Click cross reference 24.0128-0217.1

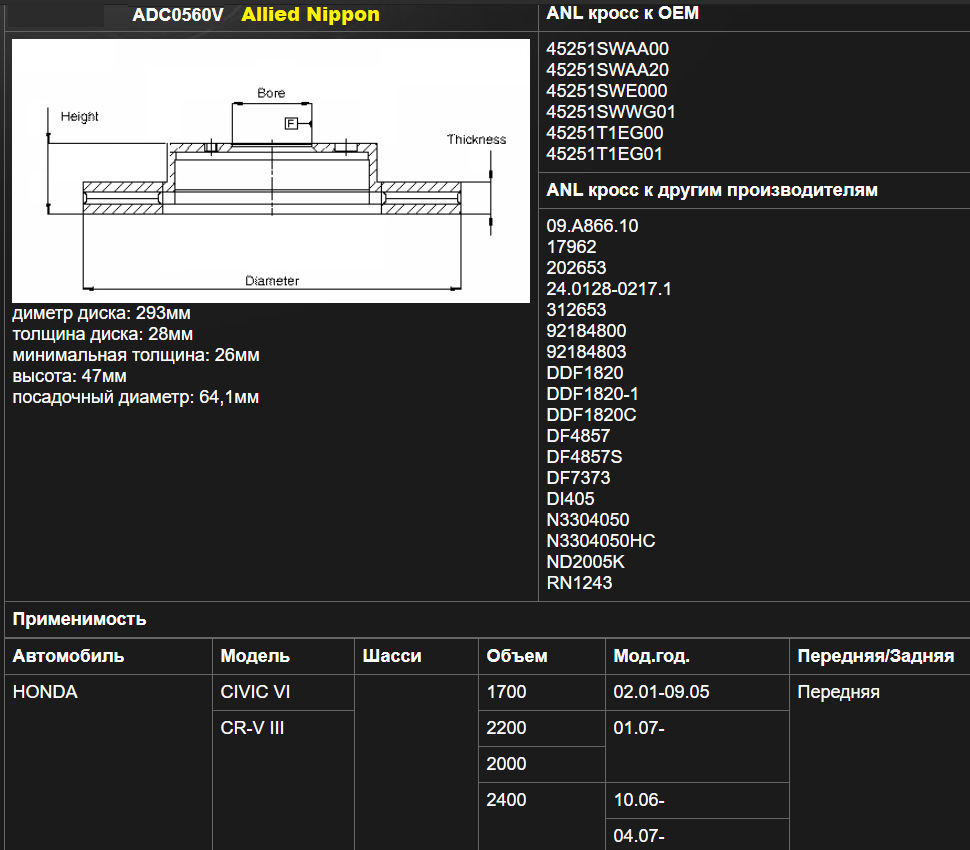[609, 289]
